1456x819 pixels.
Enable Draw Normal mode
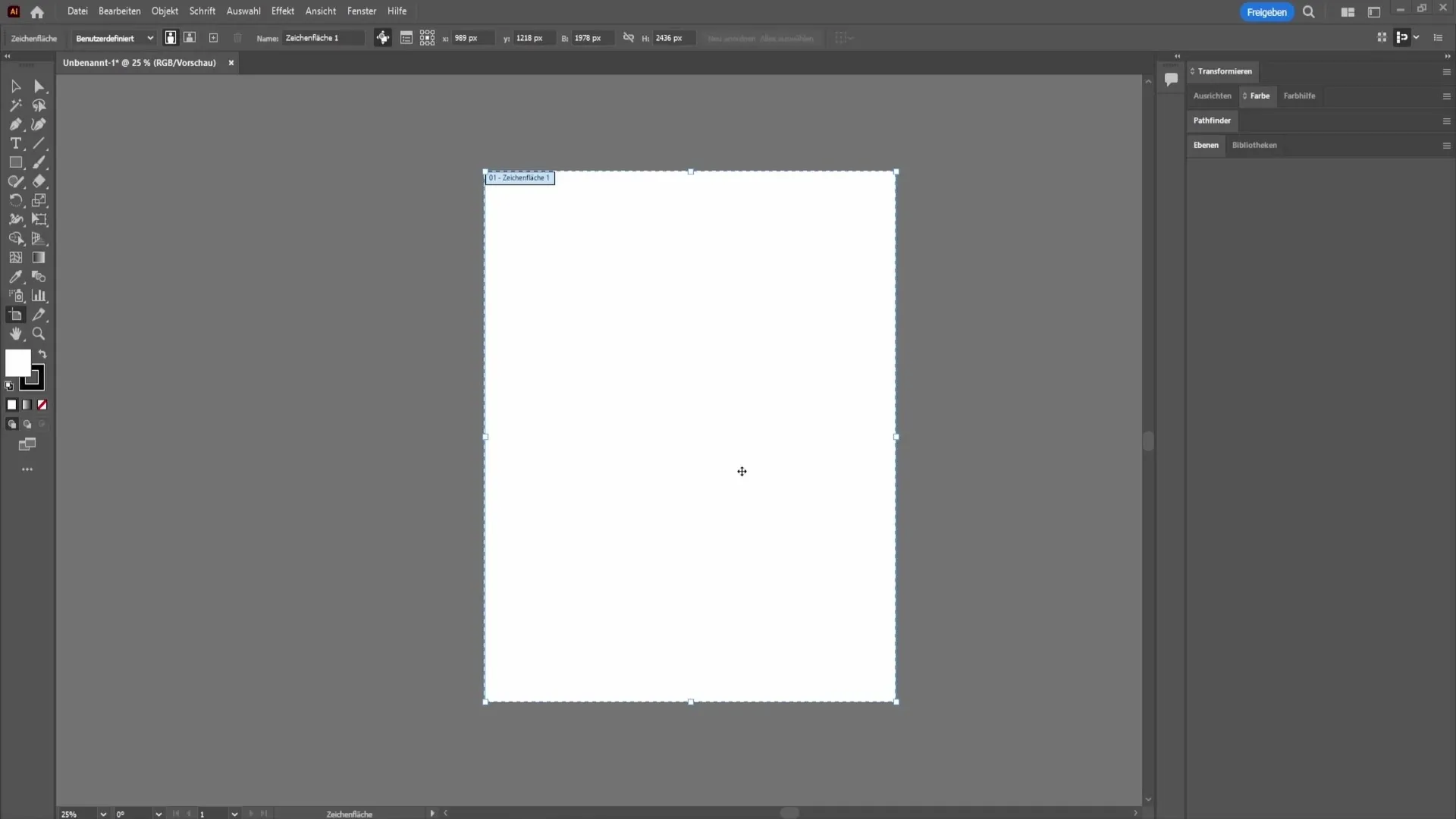point(11,425)
